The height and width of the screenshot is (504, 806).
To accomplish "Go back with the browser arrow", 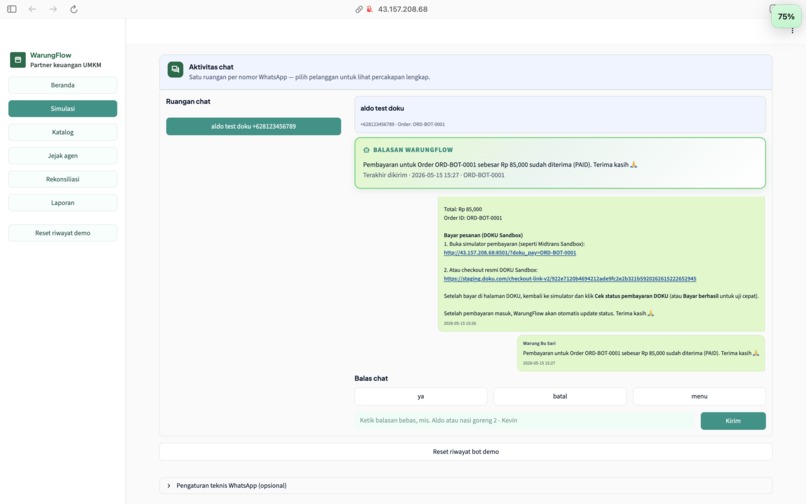I will [32, 9].
